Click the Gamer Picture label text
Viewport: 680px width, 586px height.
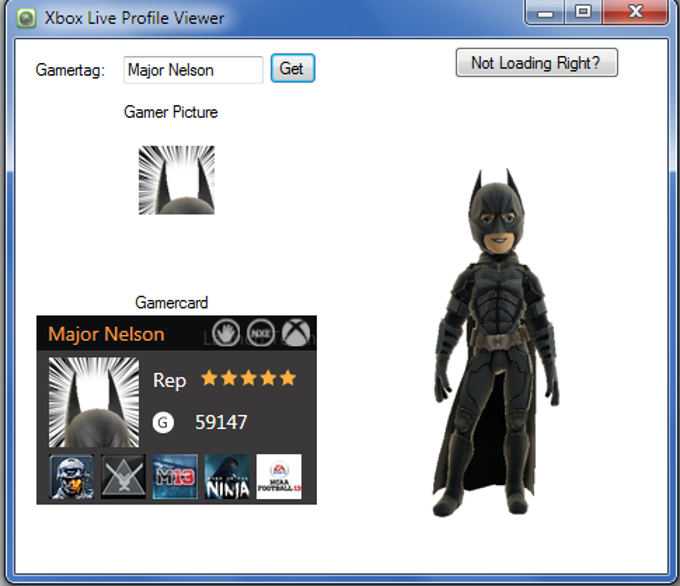pos(171,112)
